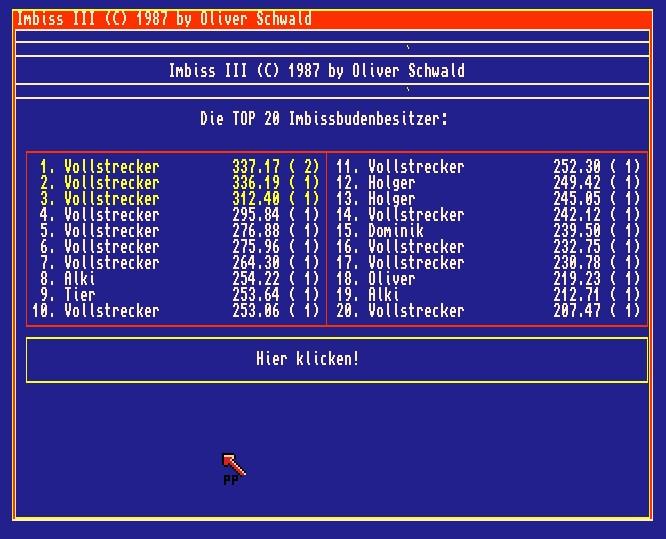
Task: Select rank 9 name Tier
Action: (x=80, y=295)
